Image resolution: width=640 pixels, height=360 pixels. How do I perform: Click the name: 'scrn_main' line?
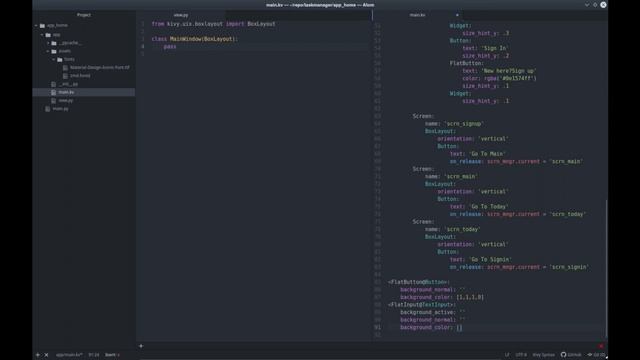tap(451, 176)
